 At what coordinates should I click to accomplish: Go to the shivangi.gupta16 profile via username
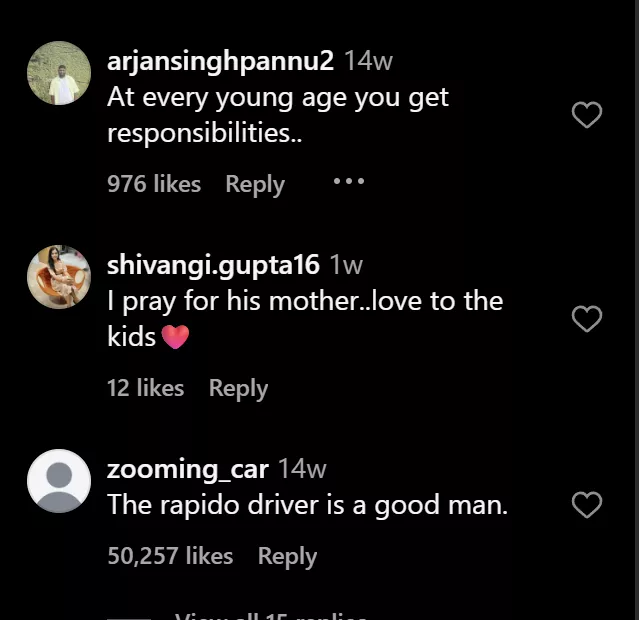213,265
